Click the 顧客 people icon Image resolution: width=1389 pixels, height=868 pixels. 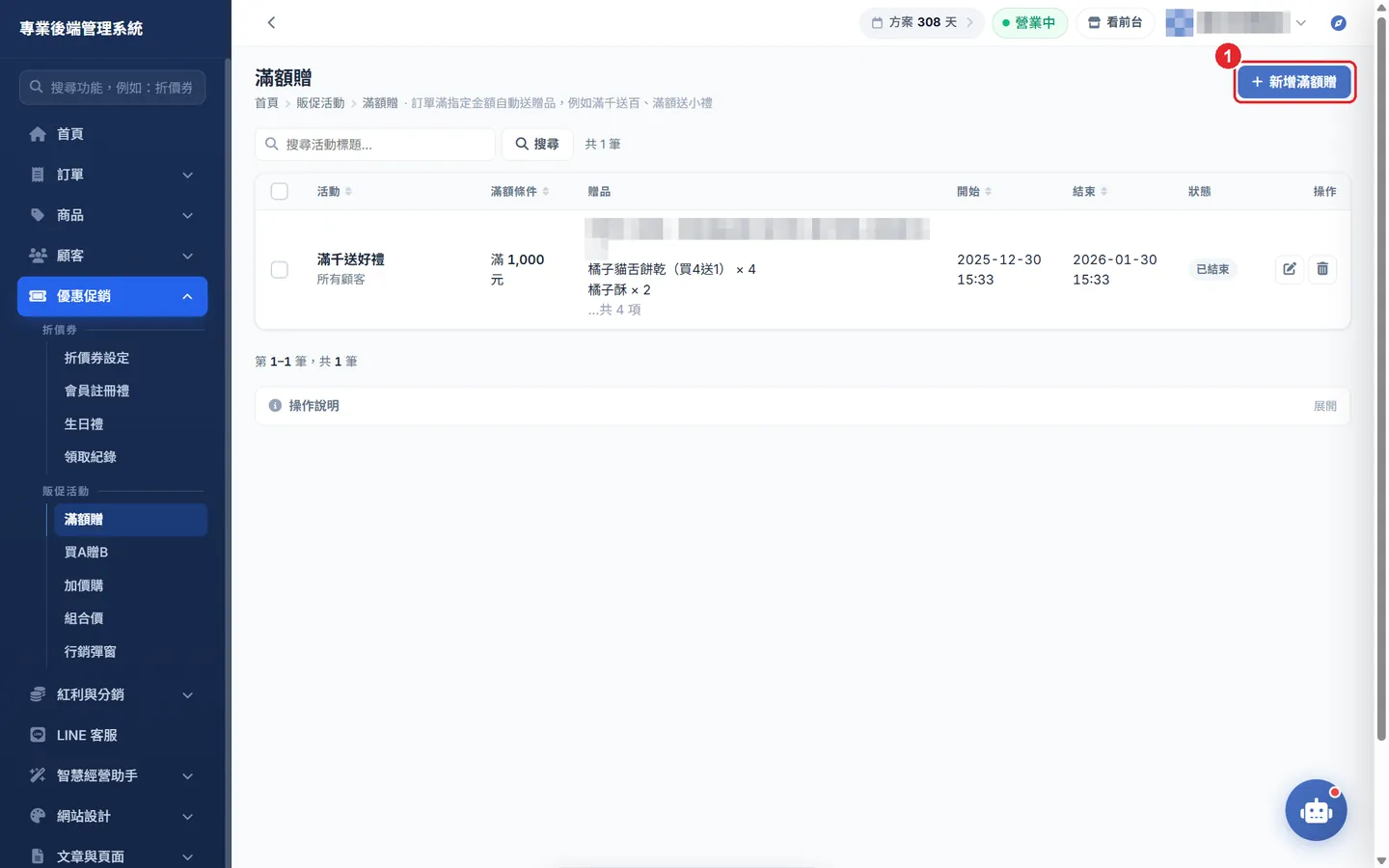click(x=38, y=256)
